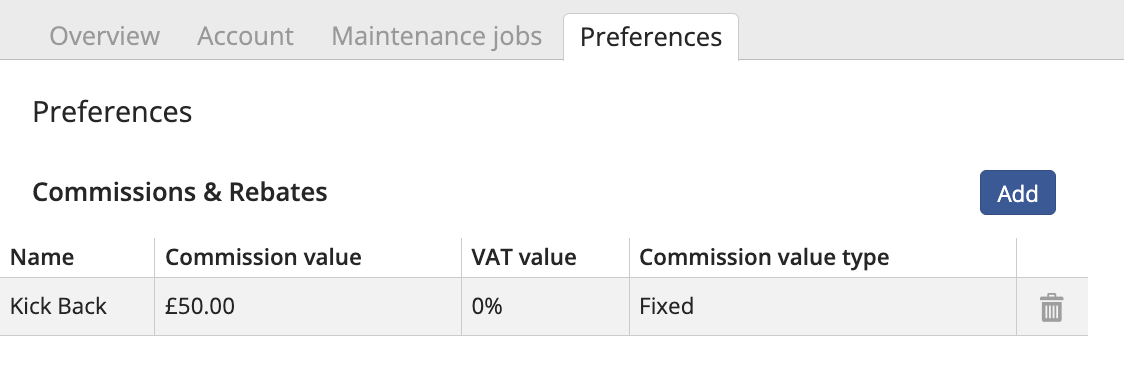The height and width of the screenshot is (372, 1124).
Task: Switch to the Account tab
Action: coord(245,36)
